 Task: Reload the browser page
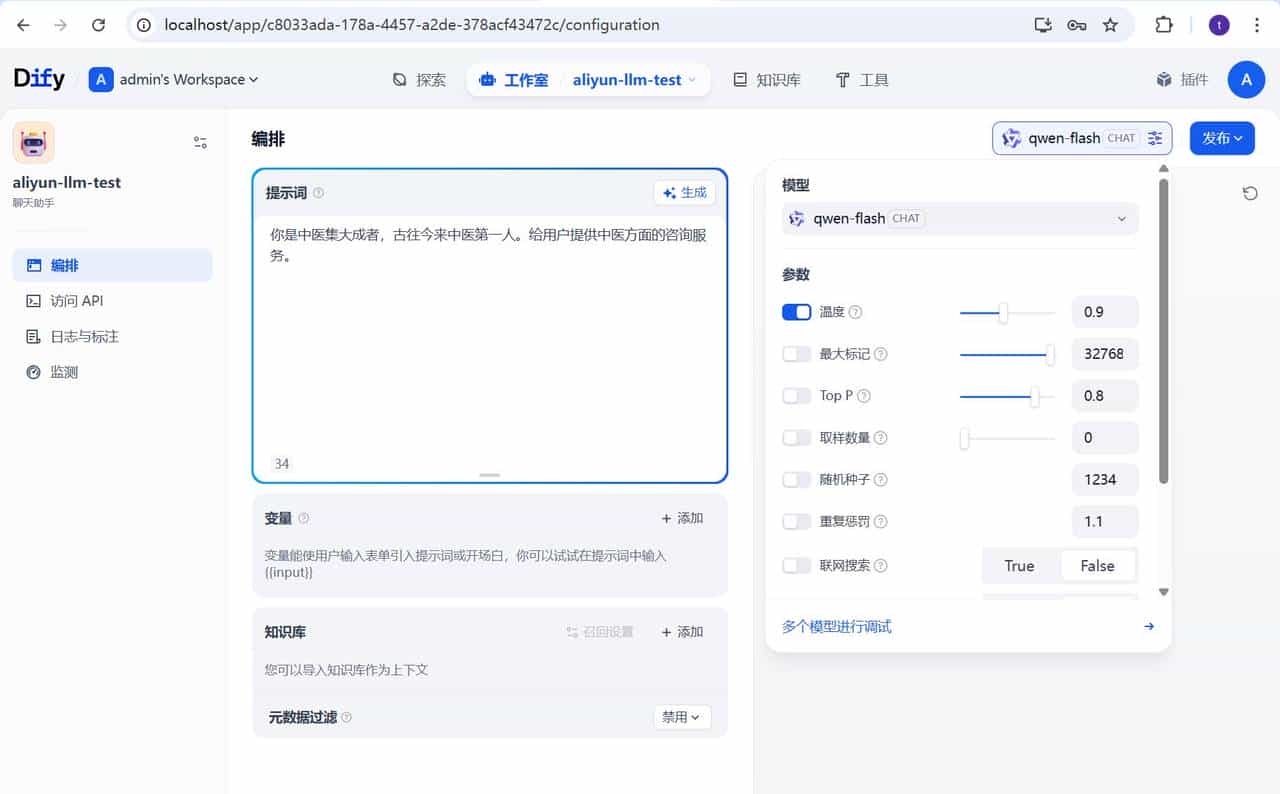98,25
